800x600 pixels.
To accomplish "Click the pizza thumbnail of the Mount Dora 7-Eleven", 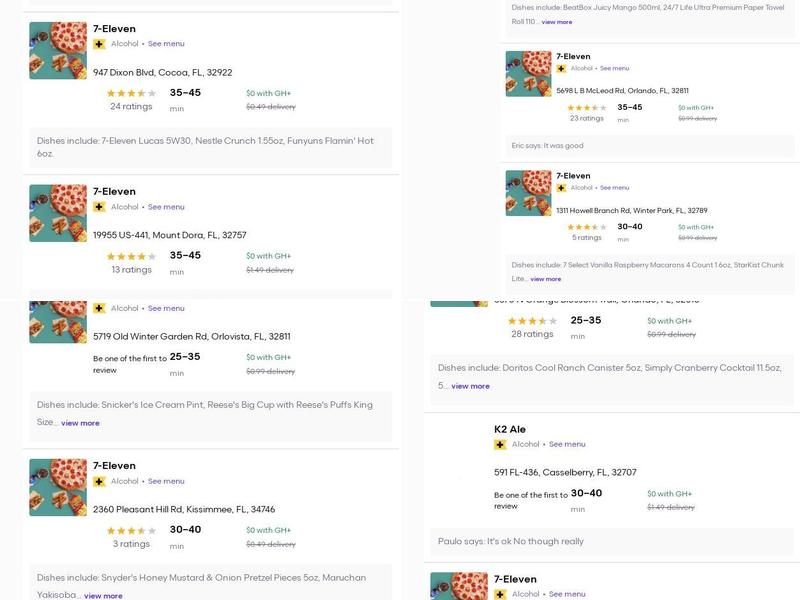I will click(58, 213).
